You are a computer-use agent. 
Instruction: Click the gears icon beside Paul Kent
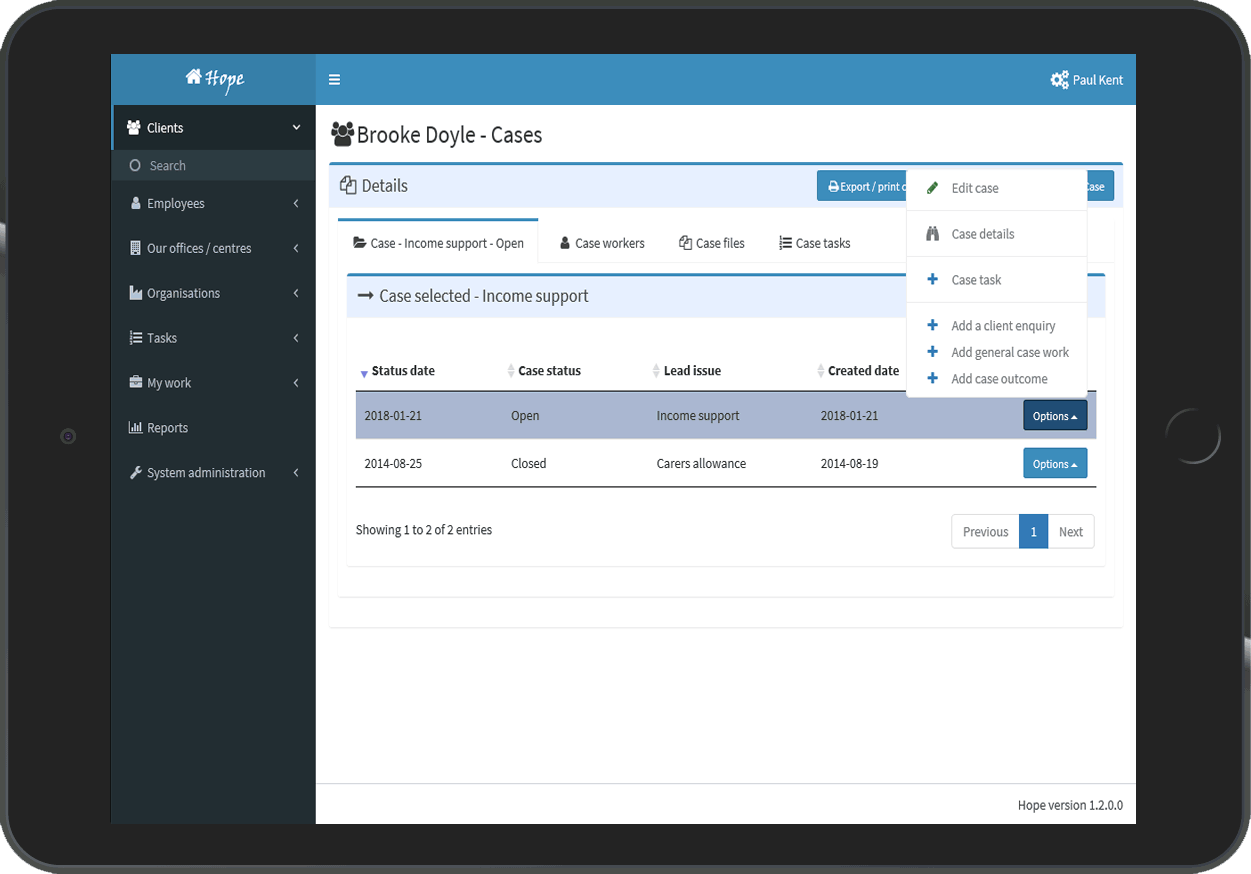[1059, 80]
